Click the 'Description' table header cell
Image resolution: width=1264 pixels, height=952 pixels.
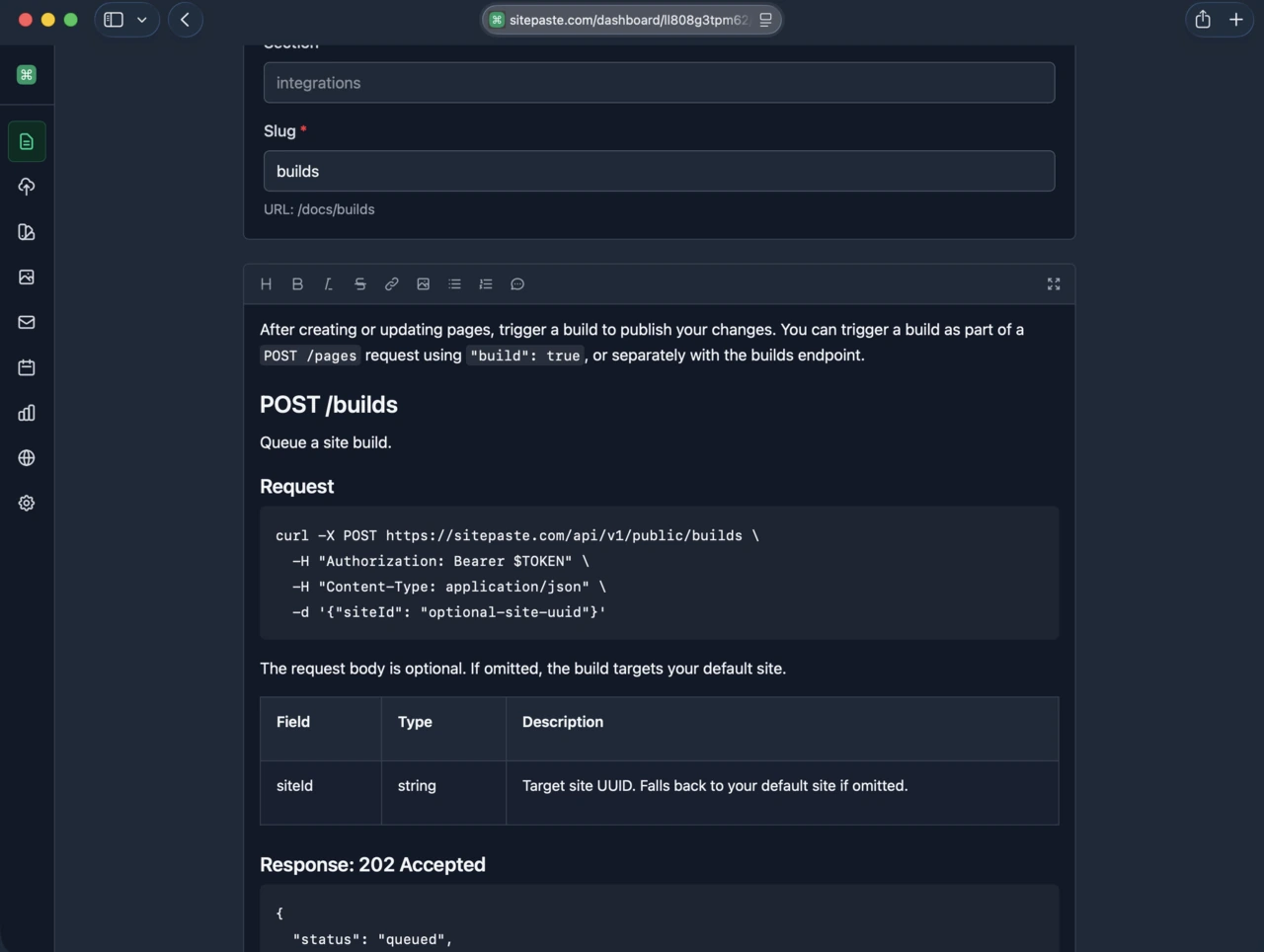782,729
